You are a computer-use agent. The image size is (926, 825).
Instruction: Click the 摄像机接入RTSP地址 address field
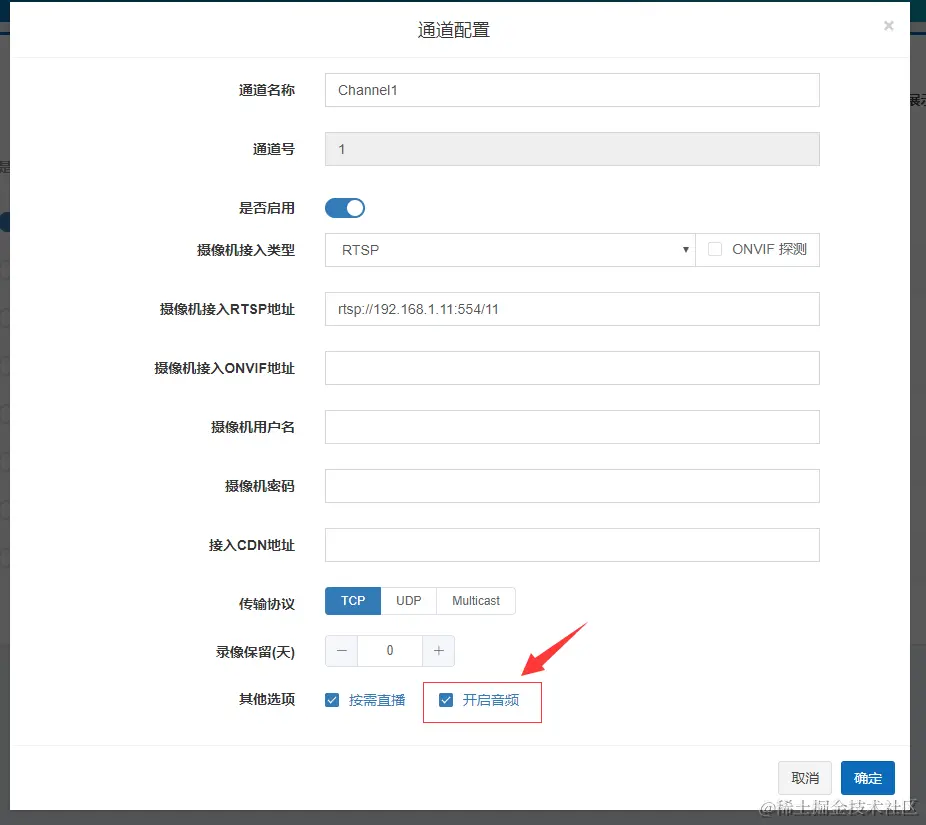[x=572, y=308]
